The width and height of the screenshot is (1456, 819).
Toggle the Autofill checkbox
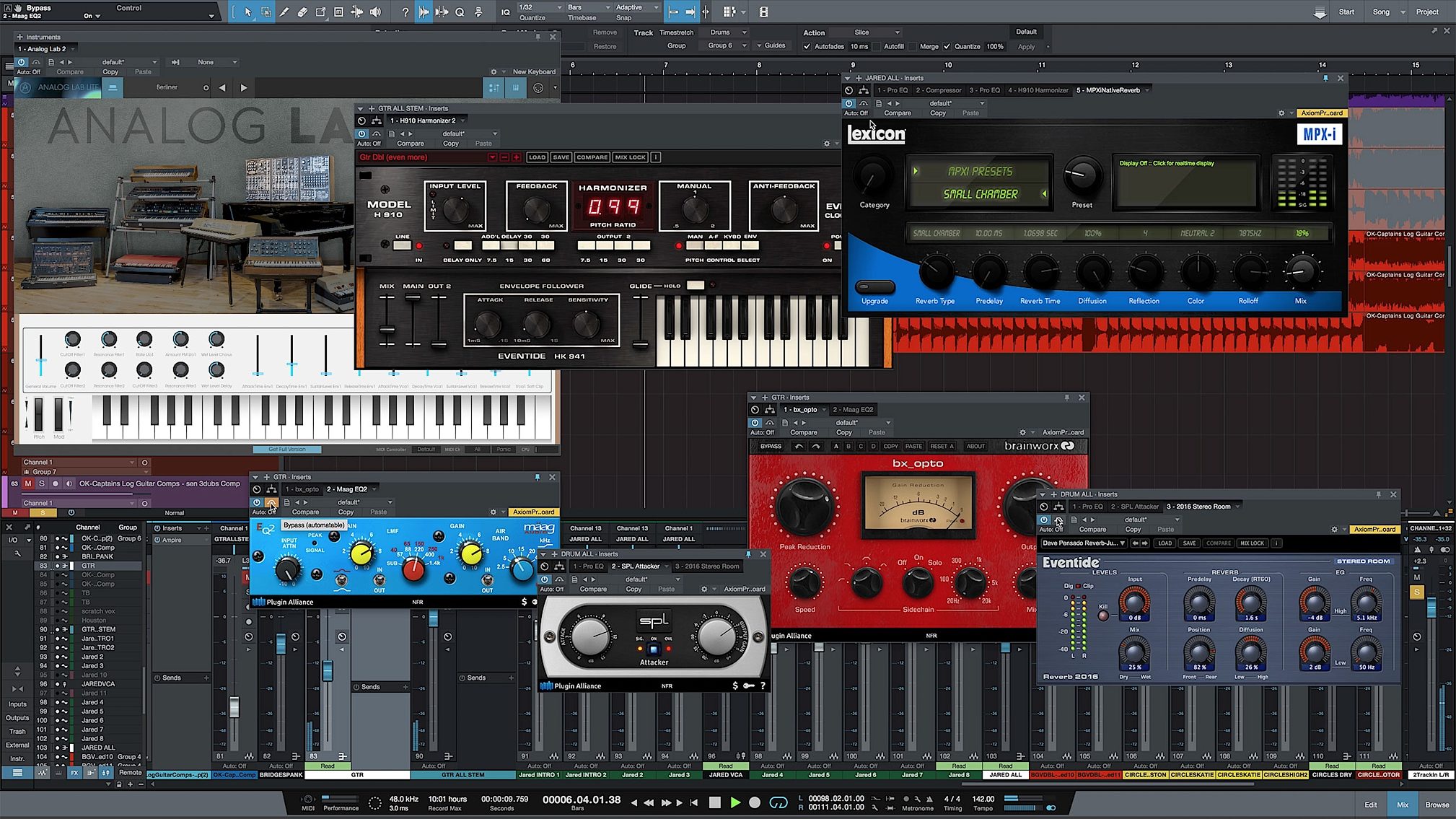click(876, 46)
